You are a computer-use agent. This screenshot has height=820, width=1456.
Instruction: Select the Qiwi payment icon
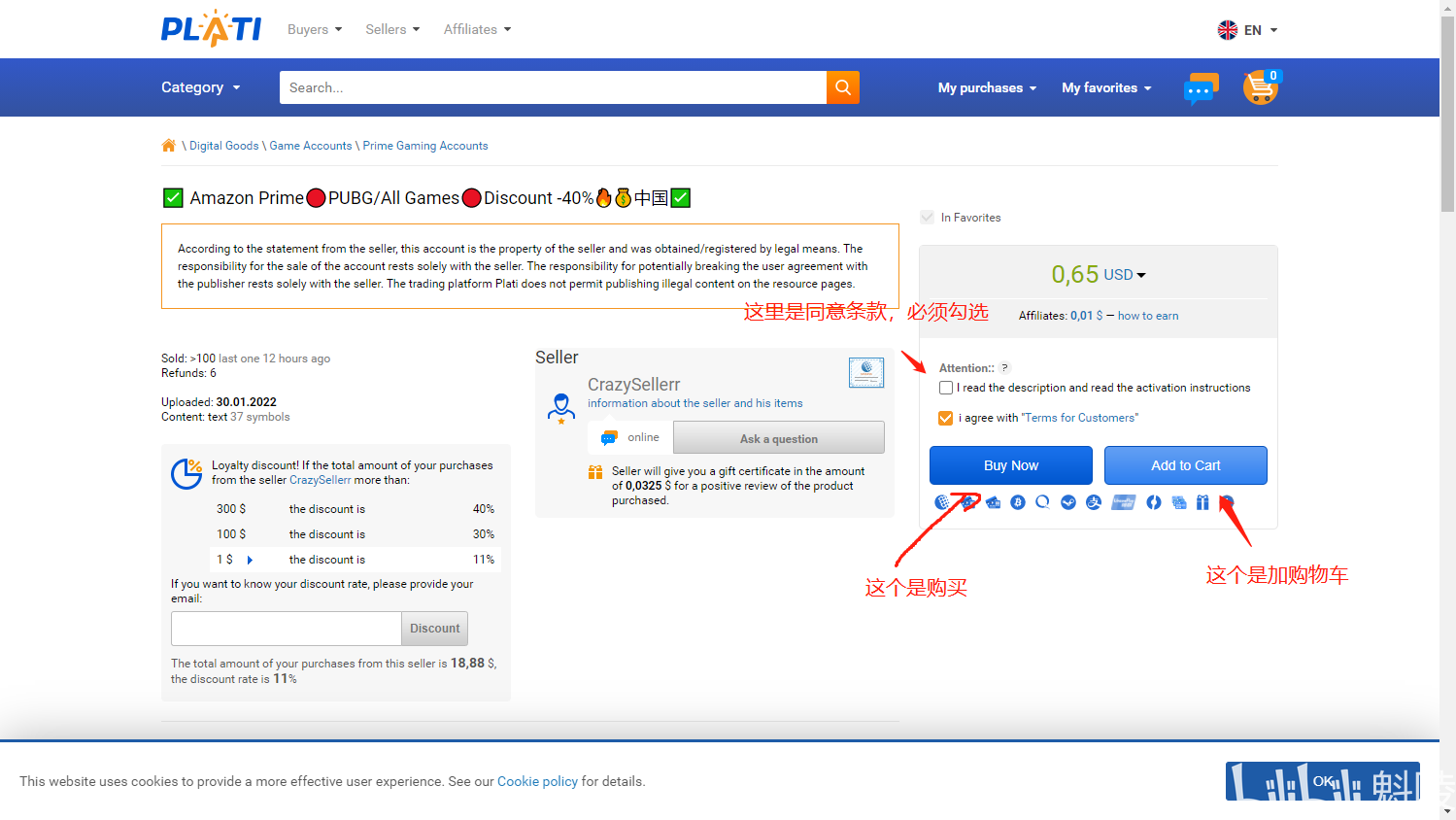[x=1042, y=502]
